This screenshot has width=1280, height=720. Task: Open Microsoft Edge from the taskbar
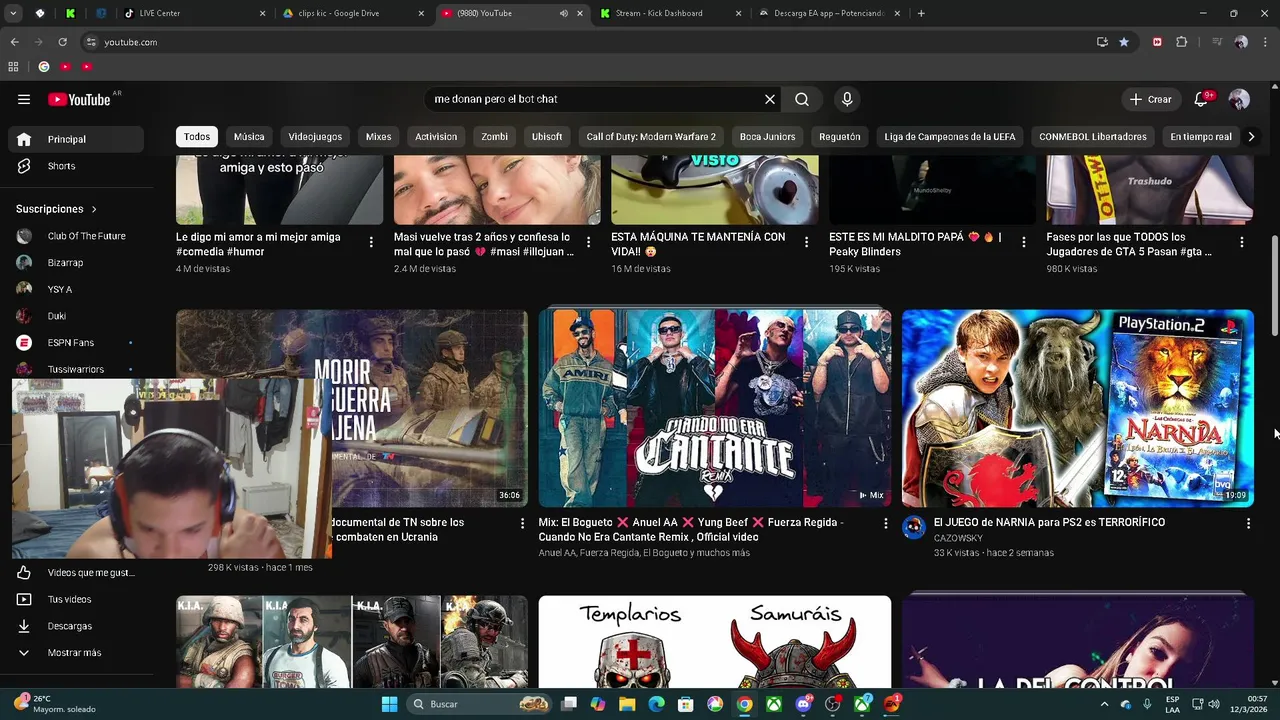coord(656,704)
